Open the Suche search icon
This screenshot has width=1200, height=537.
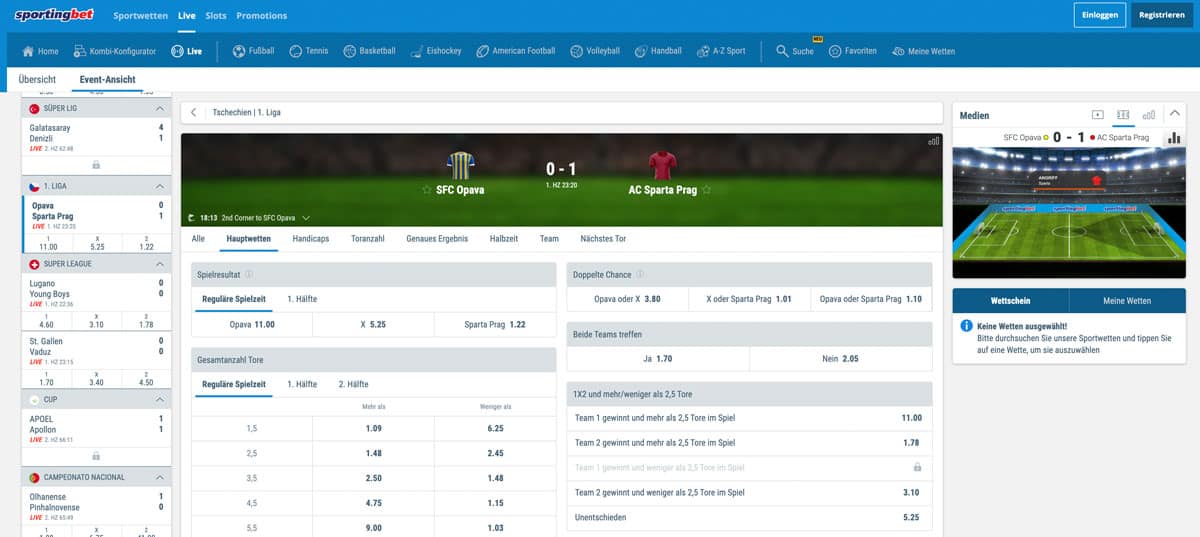point(783,51)
